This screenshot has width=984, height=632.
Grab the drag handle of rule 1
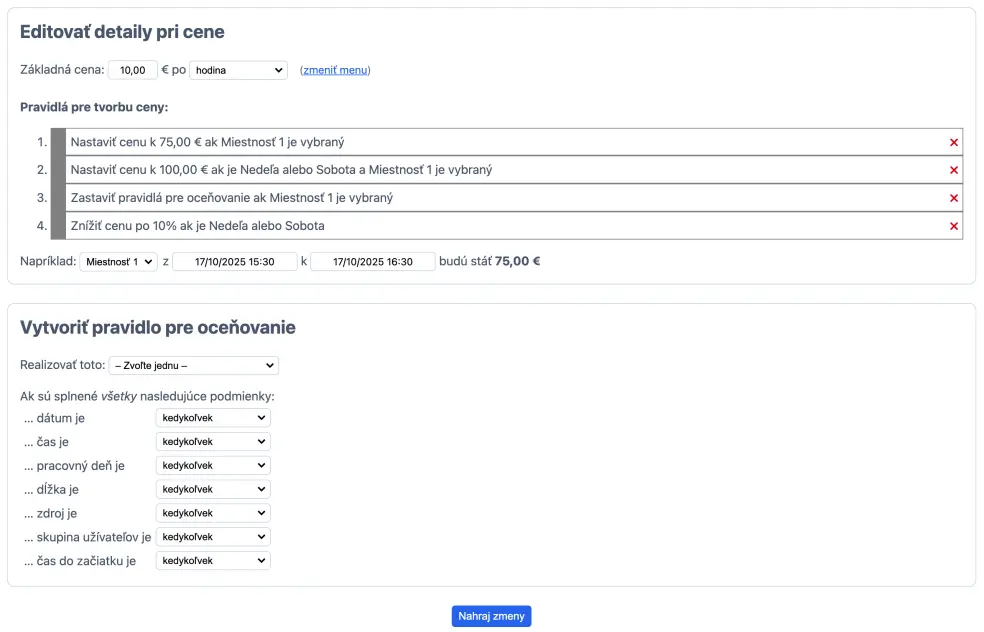click(x=58, y=143)
